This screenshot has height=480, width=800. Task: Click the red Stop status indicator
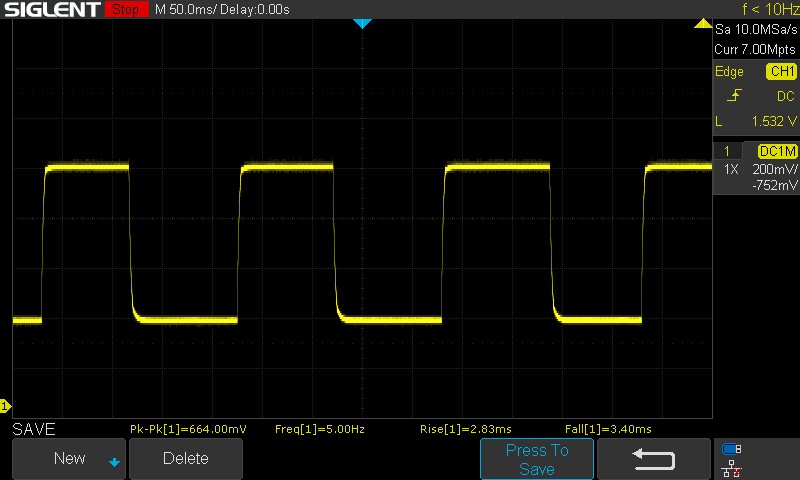(x=126, y=9)
